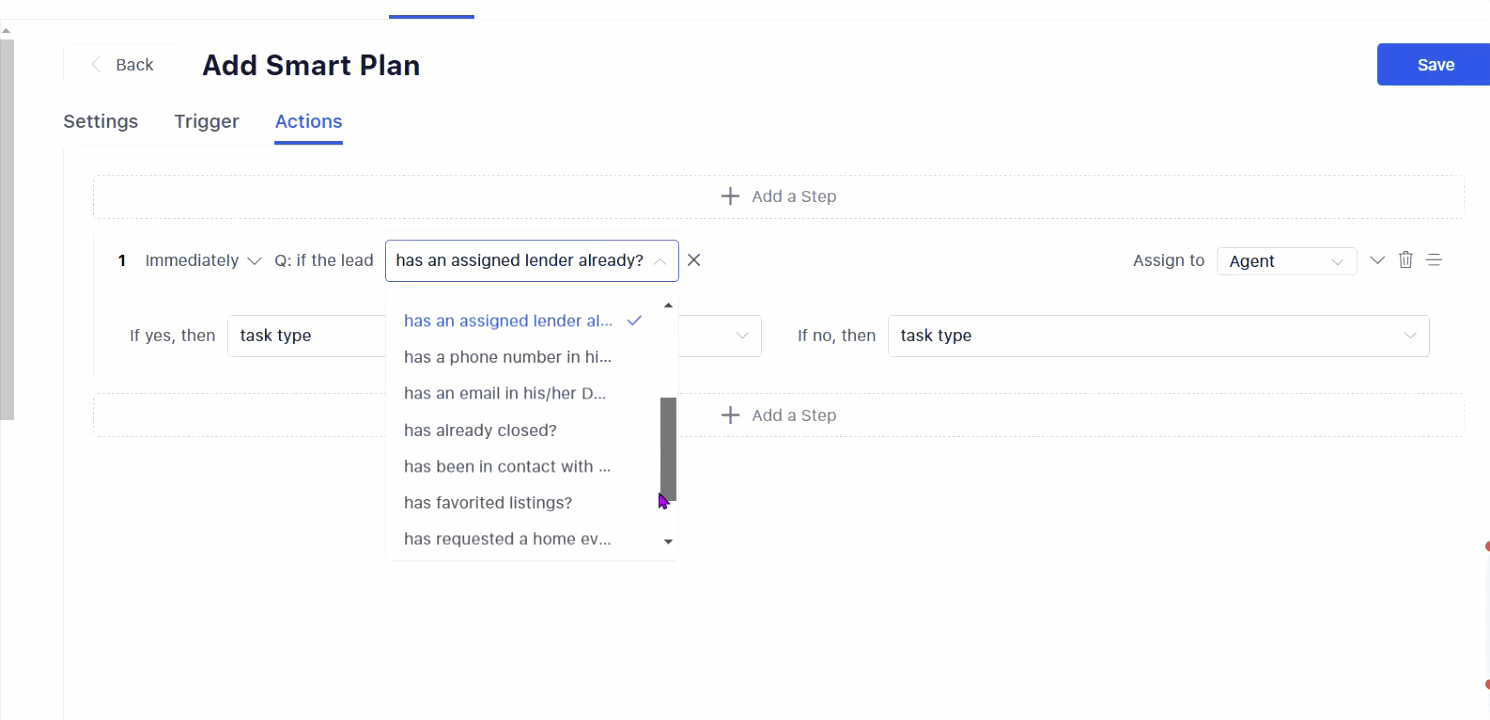Viewport: 1490px width, 720px height.
Task: Open the Immediately timing dropdown
Action: point(203,261)
